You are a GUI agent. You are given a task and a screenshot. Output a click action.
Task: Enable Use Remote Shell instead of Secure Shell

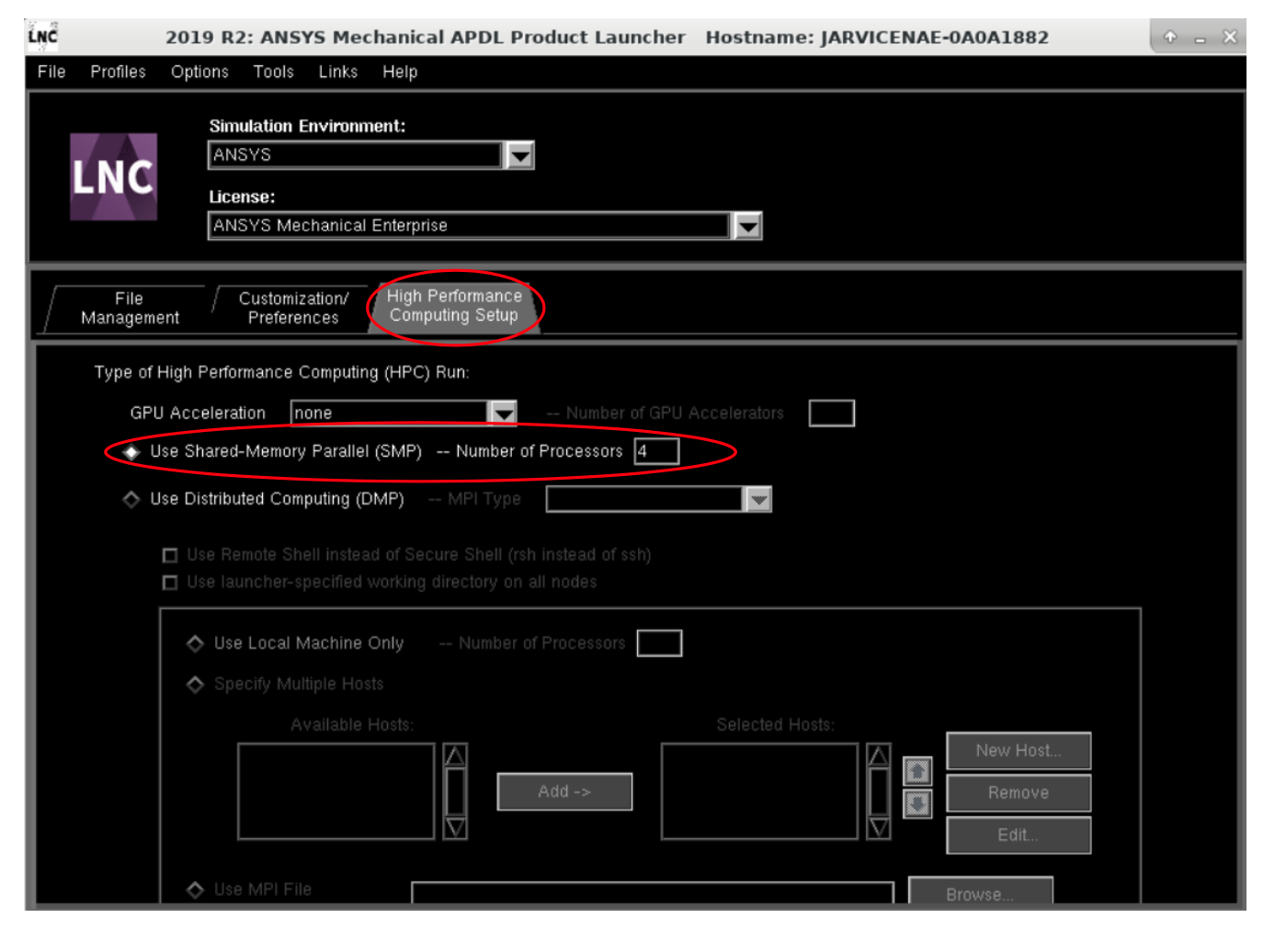click(169, 555)
